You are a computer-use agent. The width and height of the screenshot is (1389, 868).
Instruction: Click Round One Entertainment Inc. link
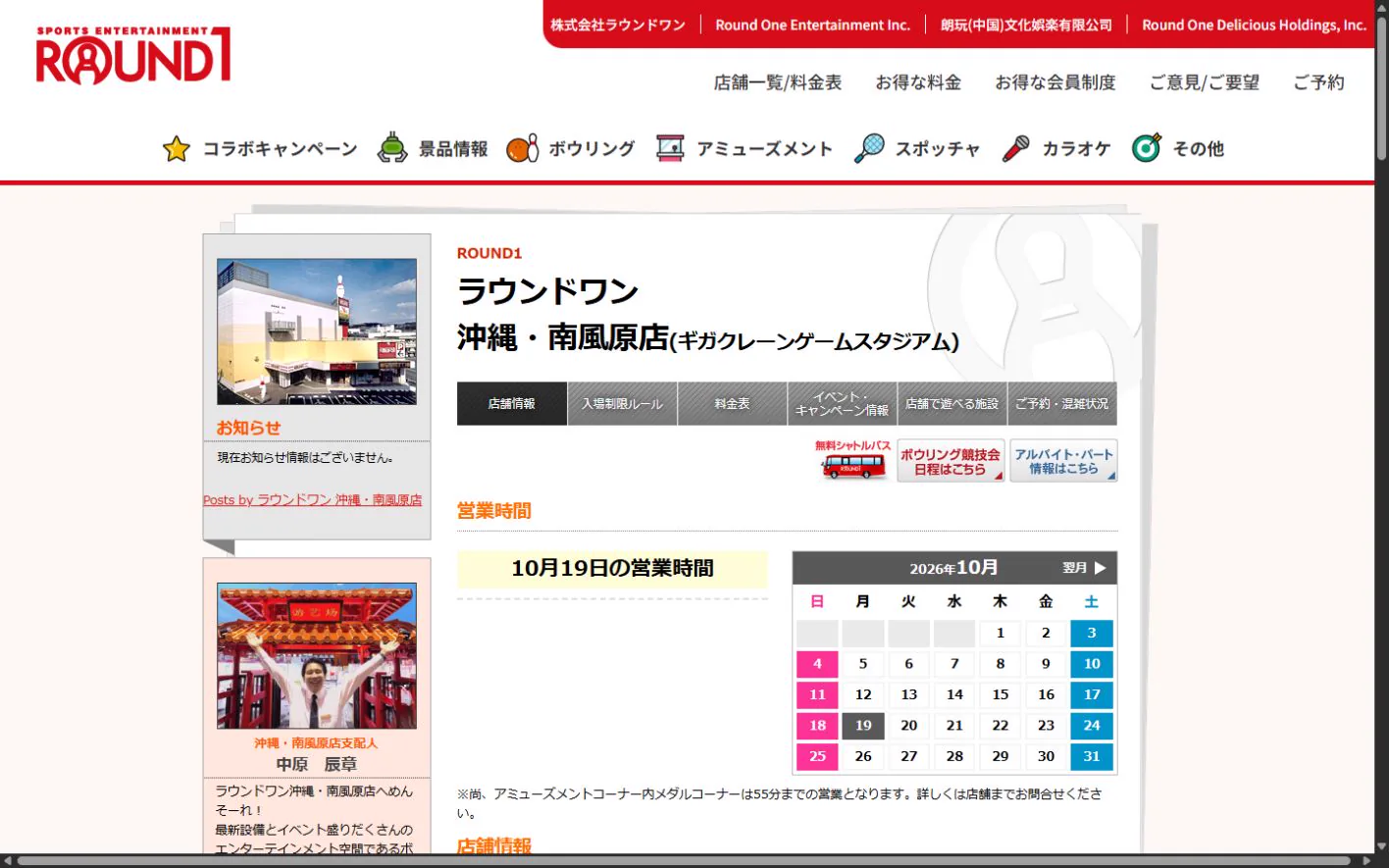pos(813,25)
